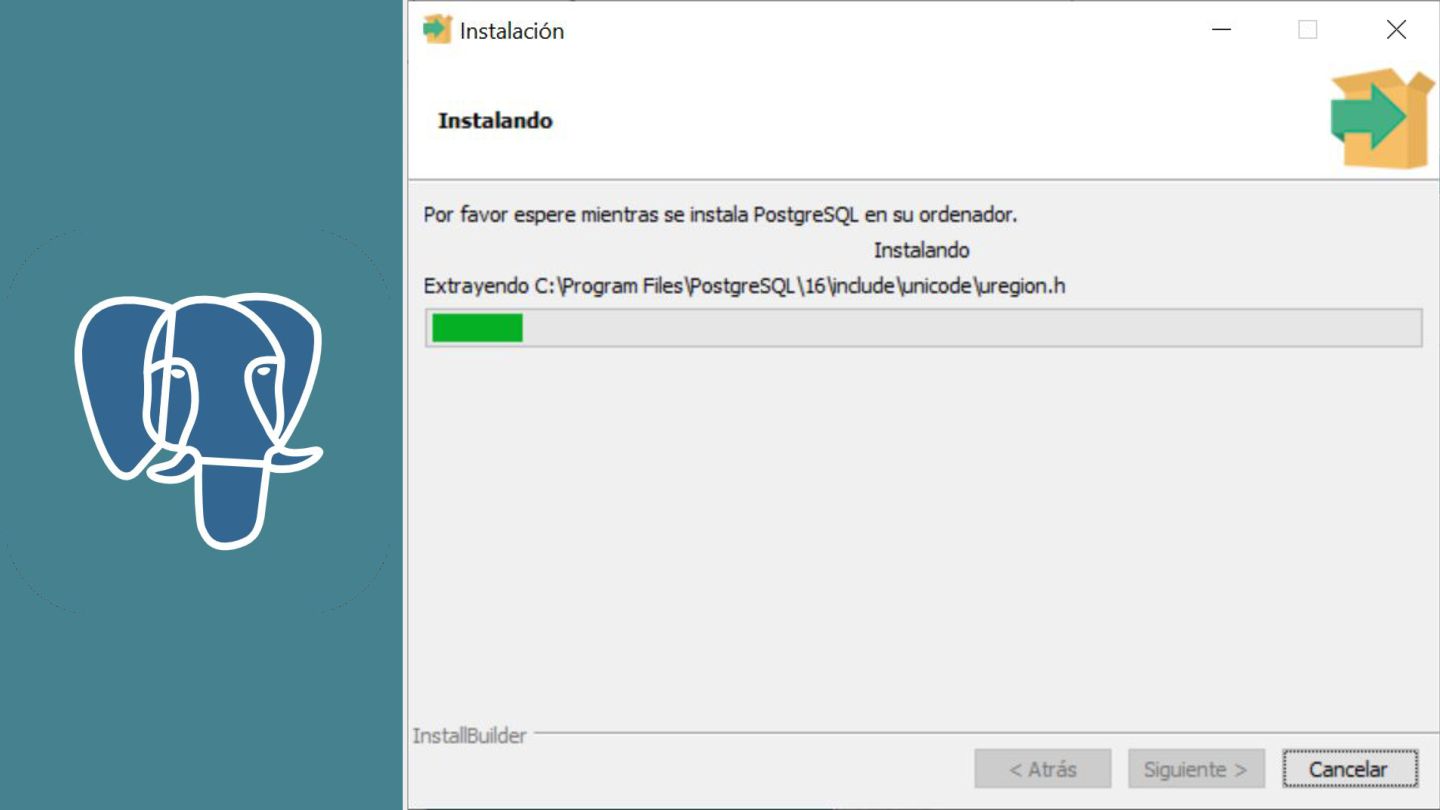Close the Instalación installer window
This screenshot has height=810, width=1440.
[1396, 30]
